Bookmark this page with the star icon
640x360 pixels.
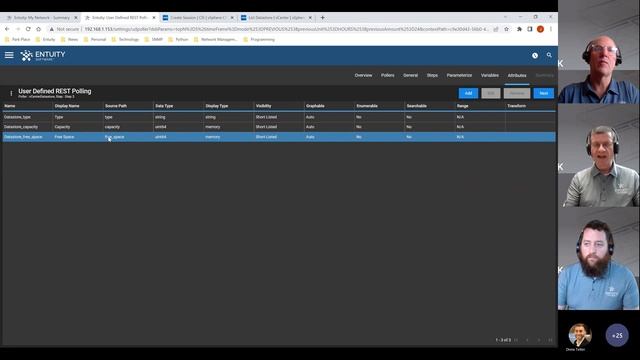tap(507, 29)
